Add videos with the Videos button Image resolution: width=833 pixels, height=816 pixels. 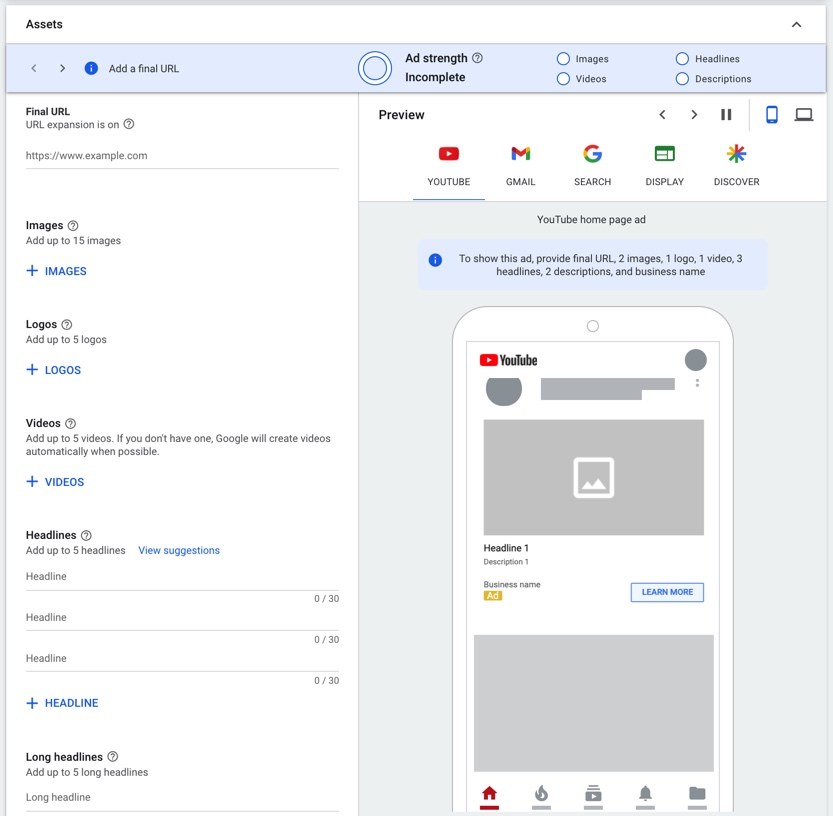56,482
